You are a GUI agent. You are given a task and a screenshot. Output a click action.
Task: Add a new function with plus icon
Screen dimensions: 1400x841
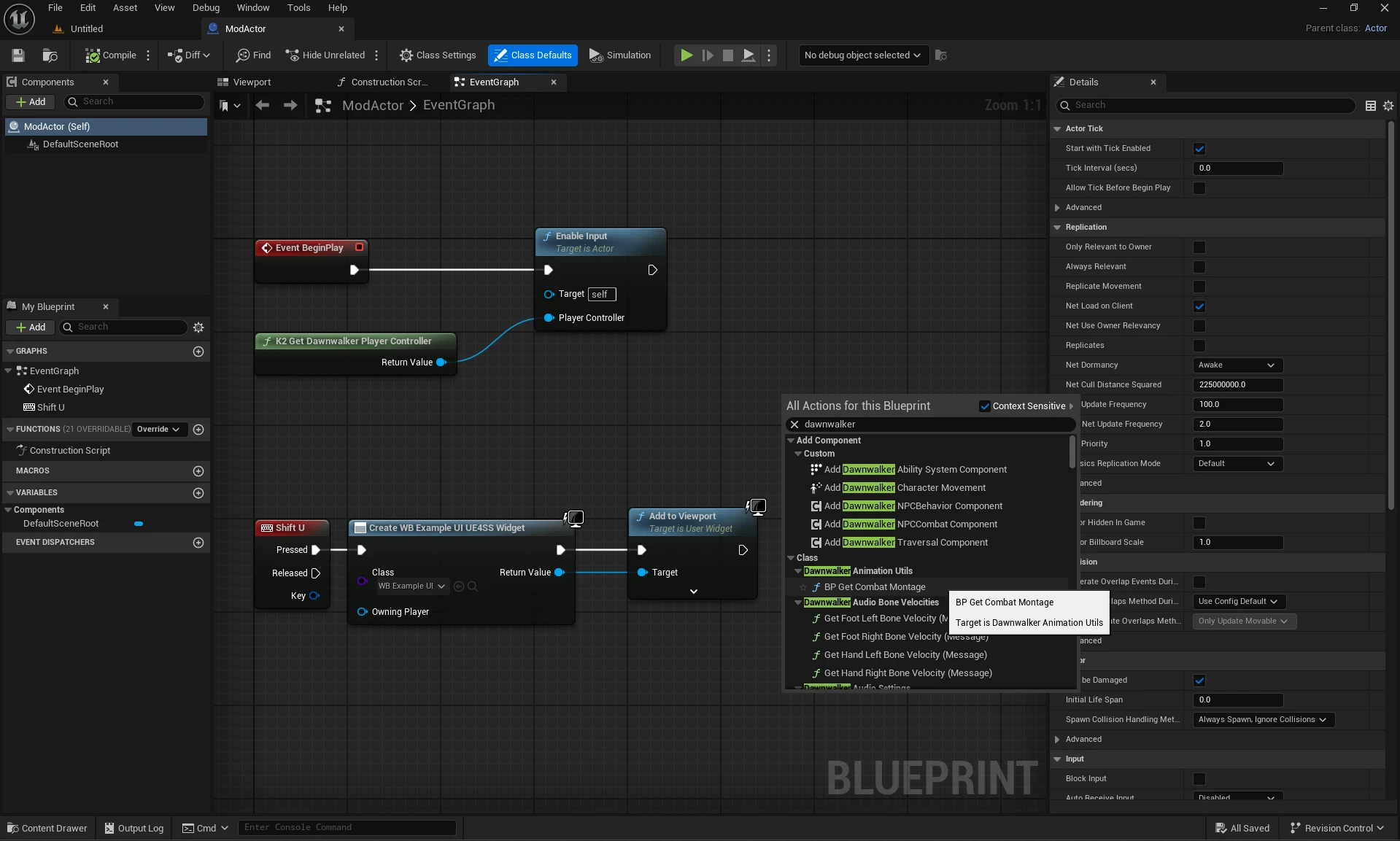[x=198, y=430]
